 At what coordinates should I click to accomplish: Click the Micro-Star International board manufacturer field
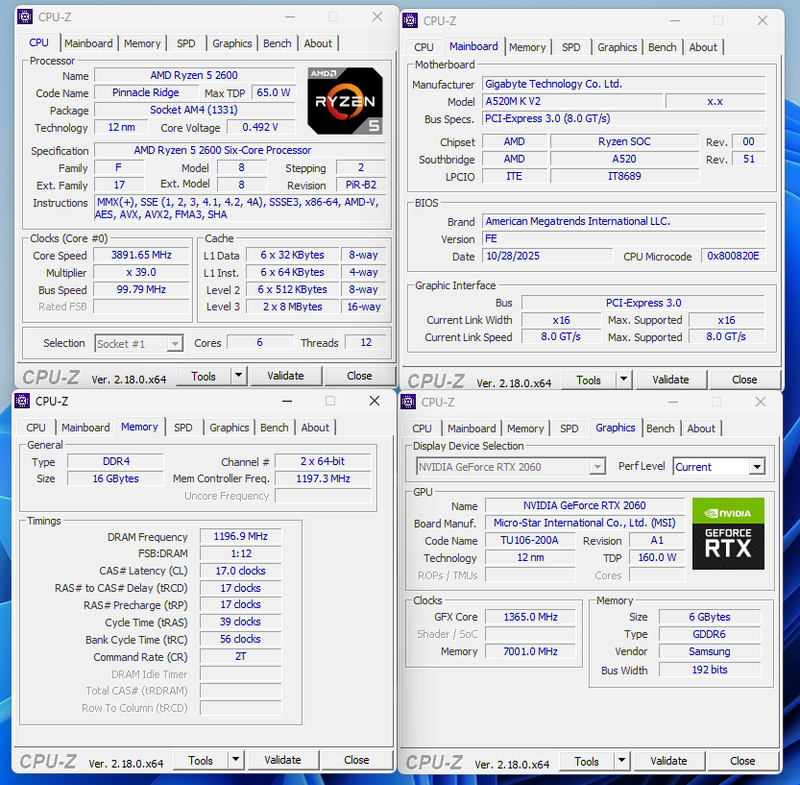click(585, 523)
